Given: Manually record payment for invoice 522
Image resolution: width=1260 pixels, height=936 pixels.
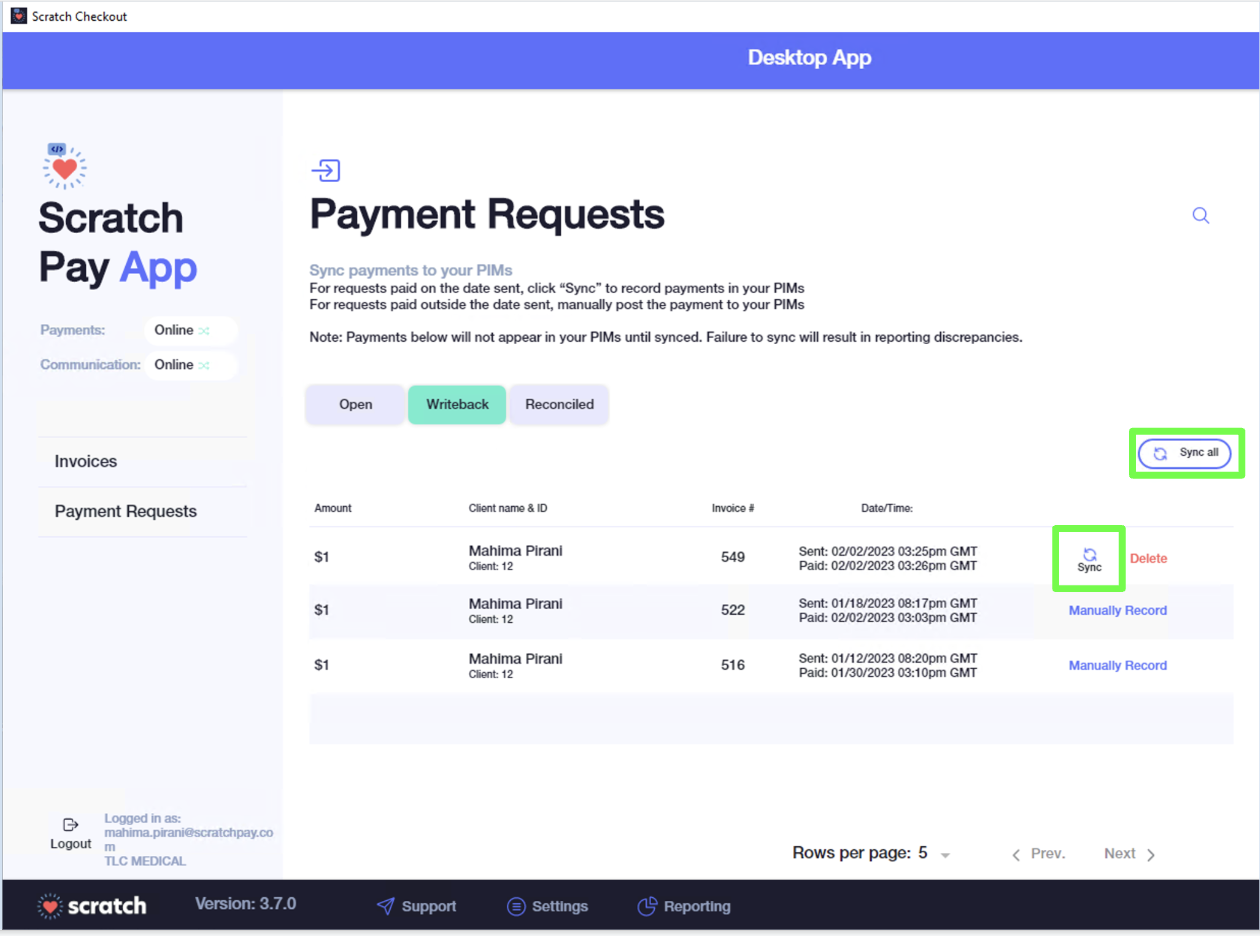Looking at the screenshot, I should pyautogui.click(x=1117, y=611).
